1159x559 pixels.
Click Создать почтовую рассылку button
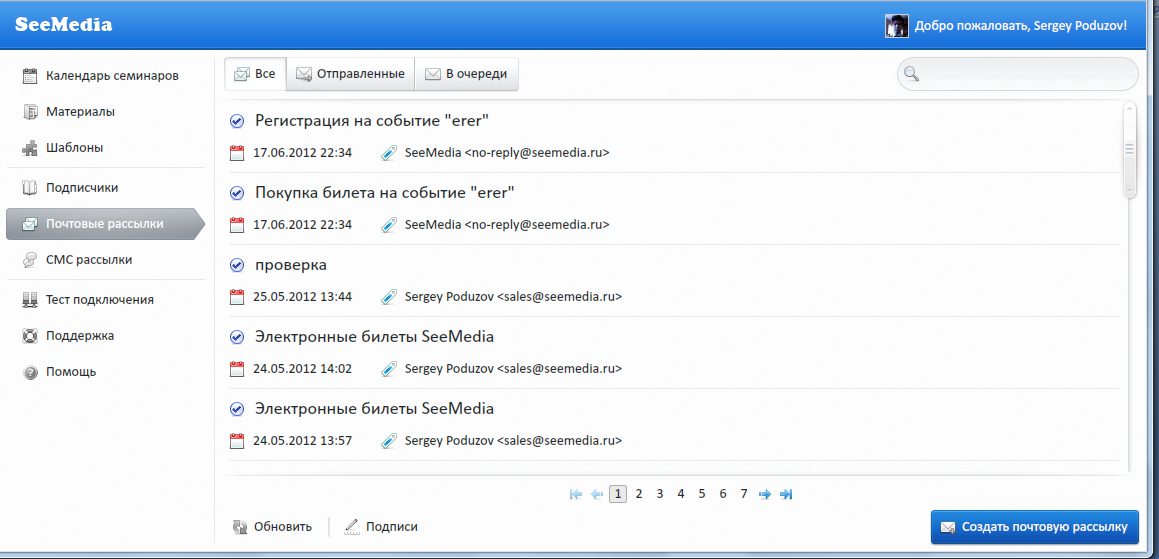[1035, 527]
